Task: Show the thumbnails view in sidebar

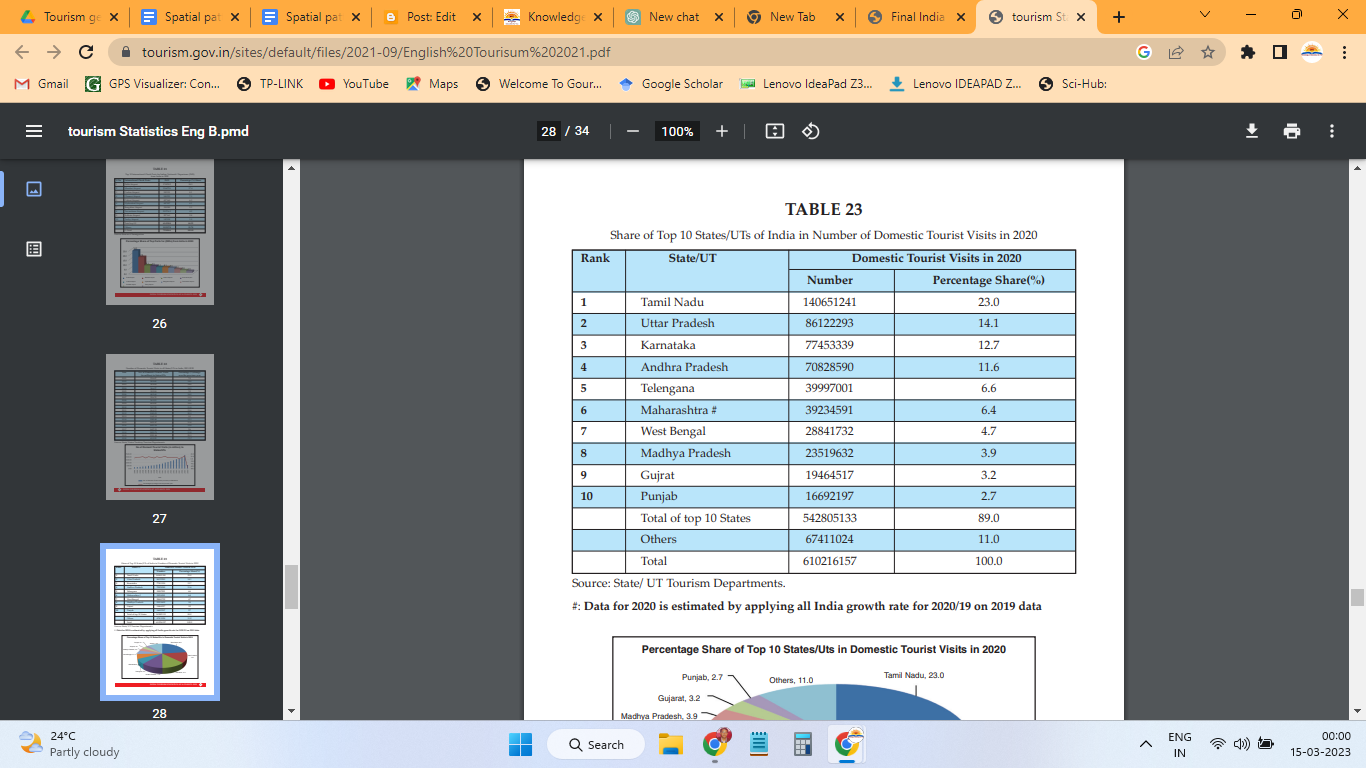Action: tap(34, 189)
